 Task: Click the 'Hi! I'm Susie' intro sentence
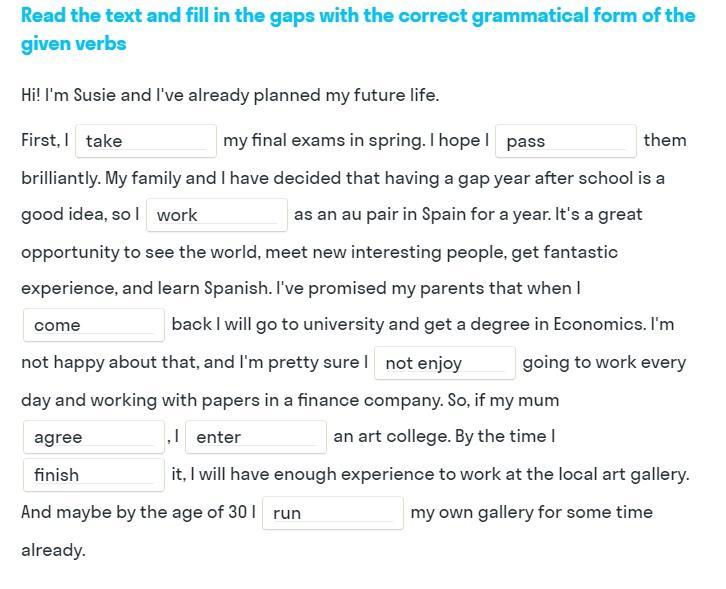click(x=230, y=95)
